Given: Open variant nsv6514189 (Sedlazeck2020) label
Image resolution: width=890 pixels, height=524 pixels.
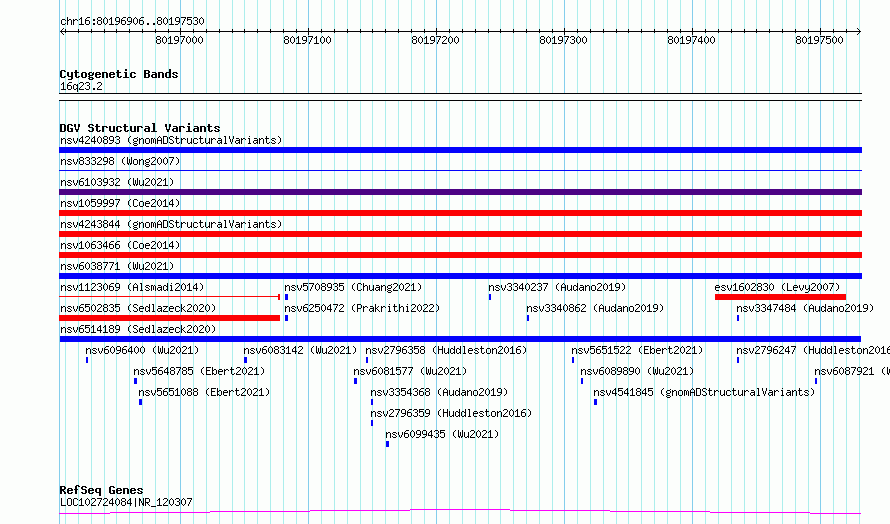Looking at the screenshot, I should point(138,329).
